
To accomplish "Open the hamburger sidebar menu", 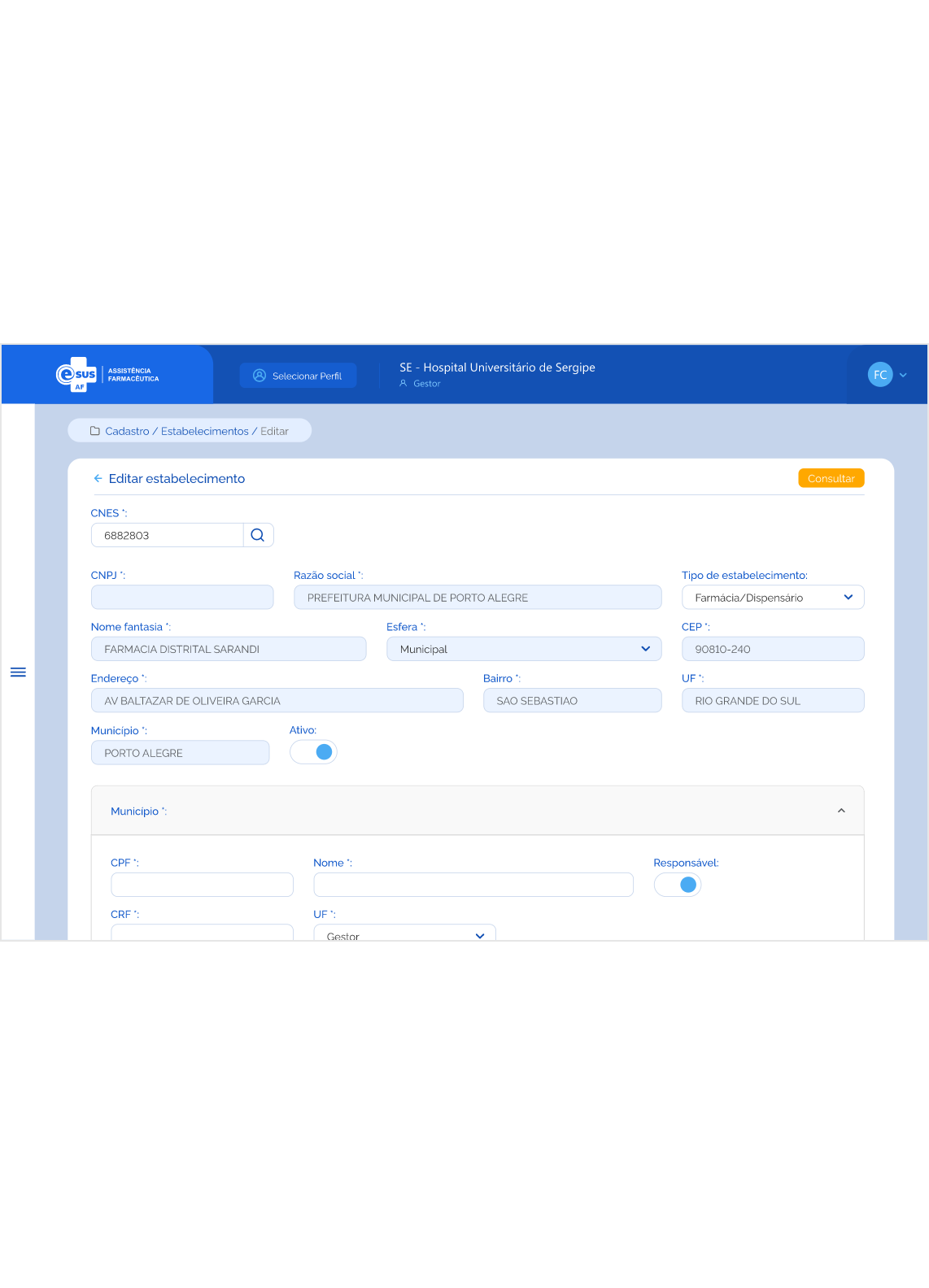I will pyautogui.click(x=18, y=672).
